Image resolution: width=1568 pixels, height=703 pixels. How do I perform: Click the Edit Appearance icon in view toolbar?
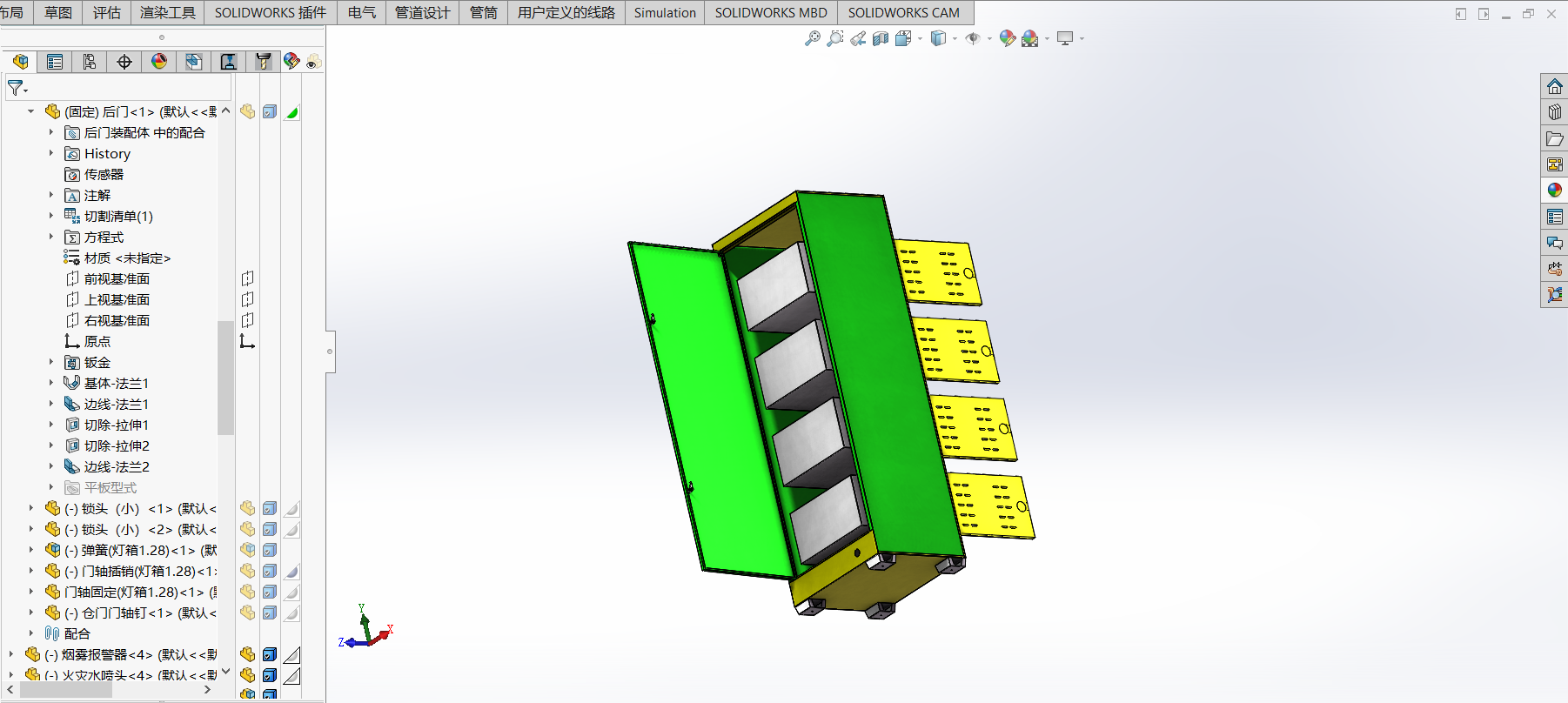coord(1008,38)
